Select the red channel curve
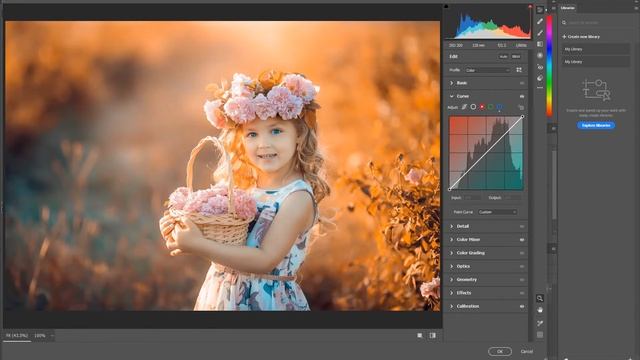The width and height of the screenshot is (640, 360). 482,107
